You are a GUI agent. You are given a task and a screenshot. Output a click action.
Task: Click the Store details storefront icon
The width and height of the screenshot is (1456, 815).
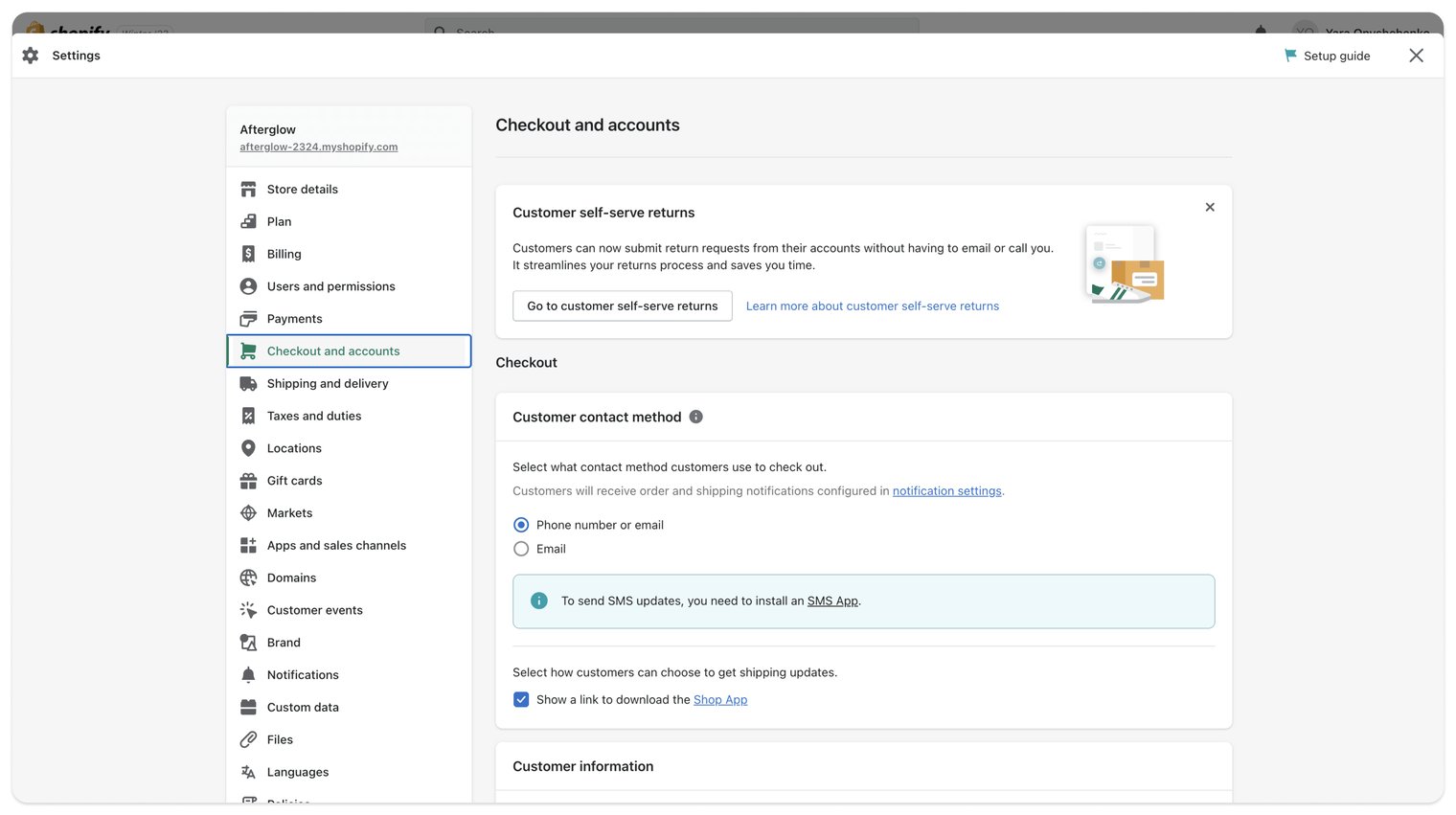pos(248,190)
